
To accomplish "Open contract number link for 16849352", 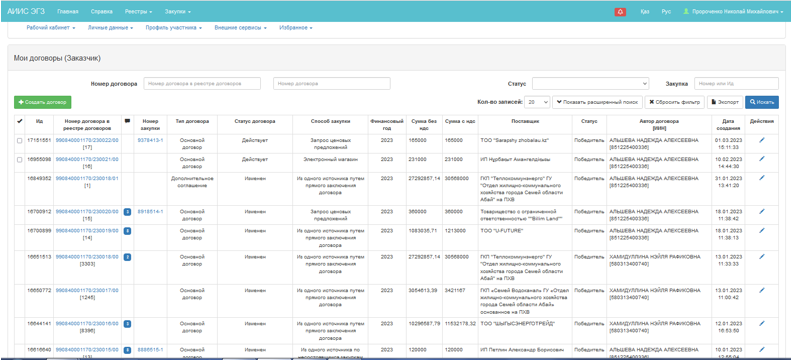I will (87, 178).
